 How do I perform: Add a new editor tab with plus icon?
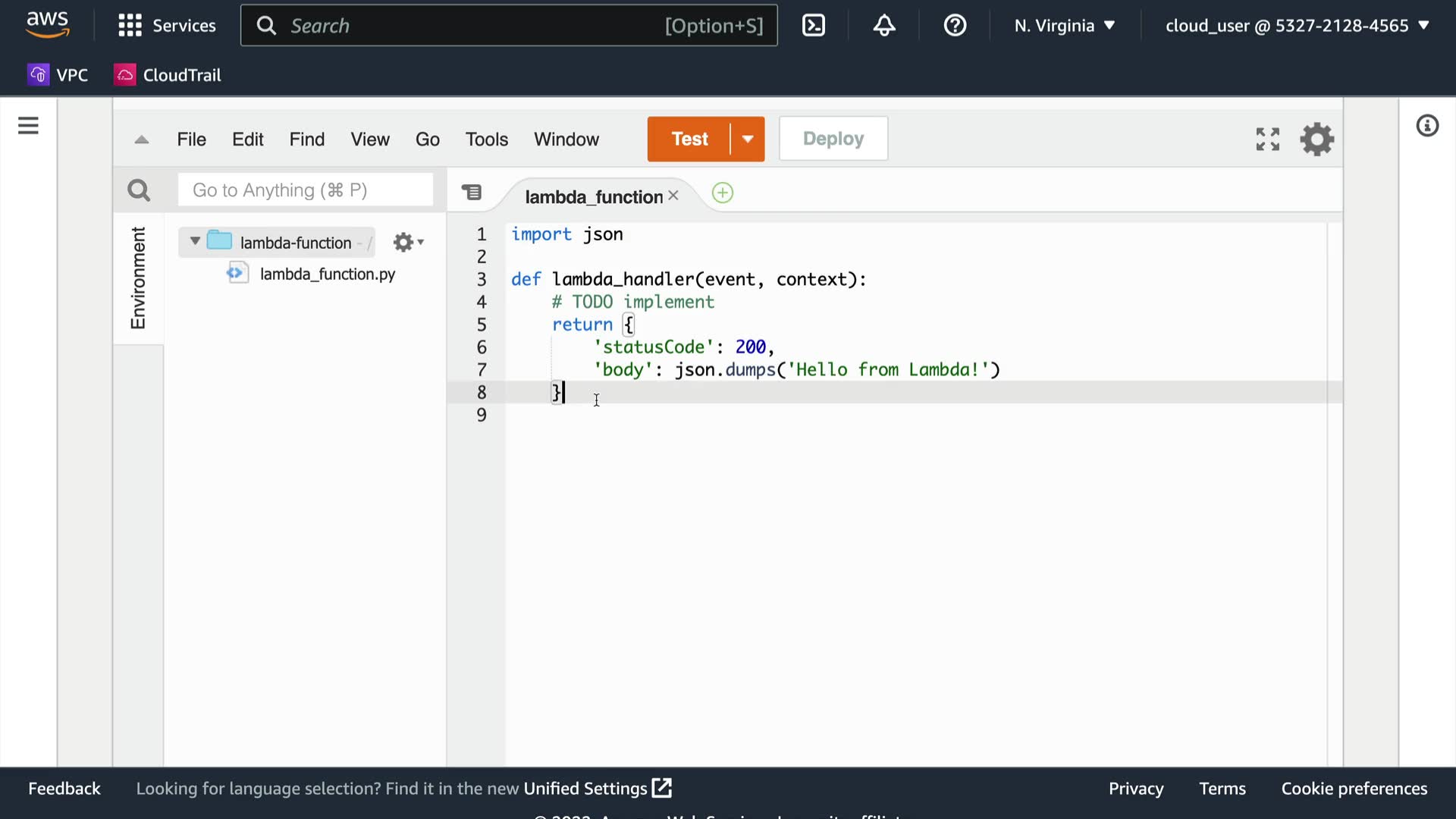click(x=723, y=193)
